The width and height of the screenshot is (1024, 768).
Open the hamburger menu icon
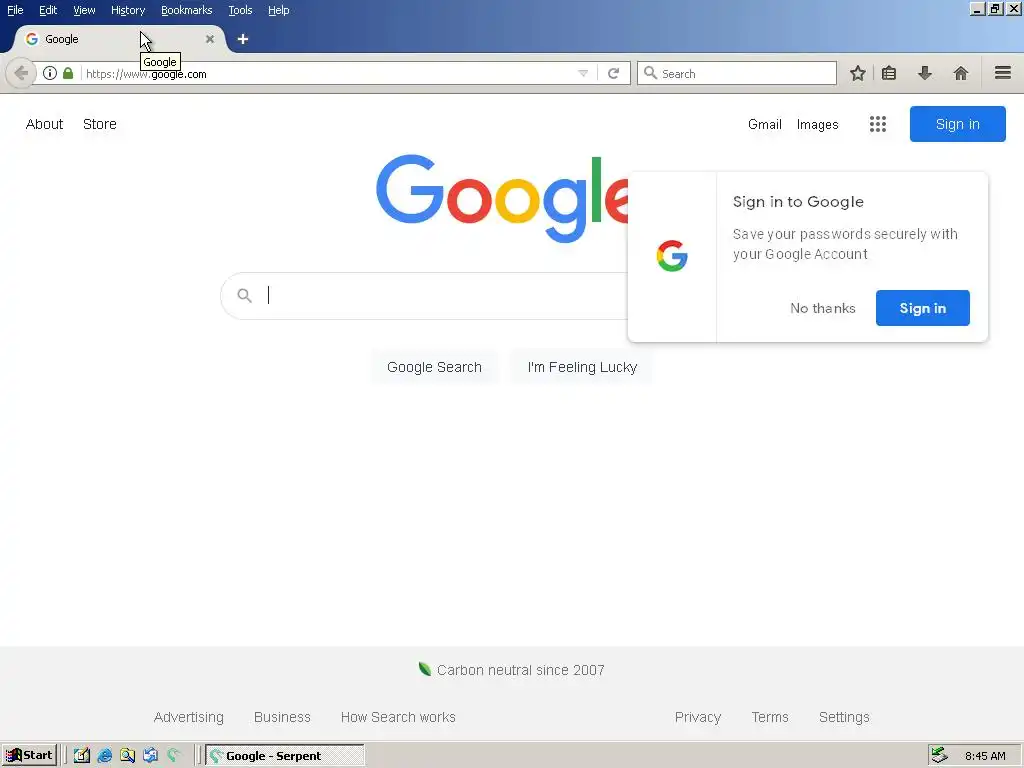tap(1003, 73)
